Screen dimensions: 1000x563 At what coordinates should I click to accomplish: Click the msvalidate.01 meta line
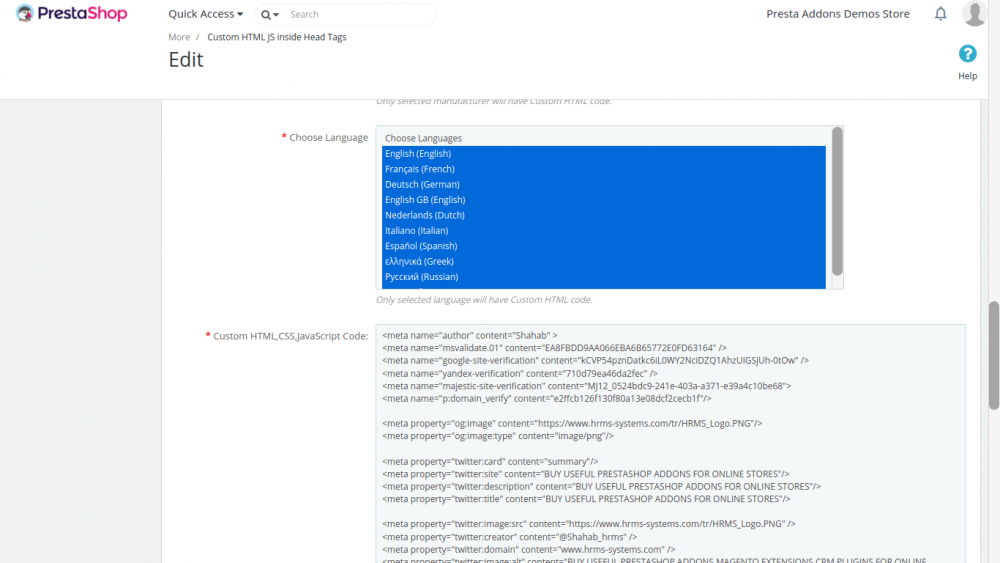554,348
